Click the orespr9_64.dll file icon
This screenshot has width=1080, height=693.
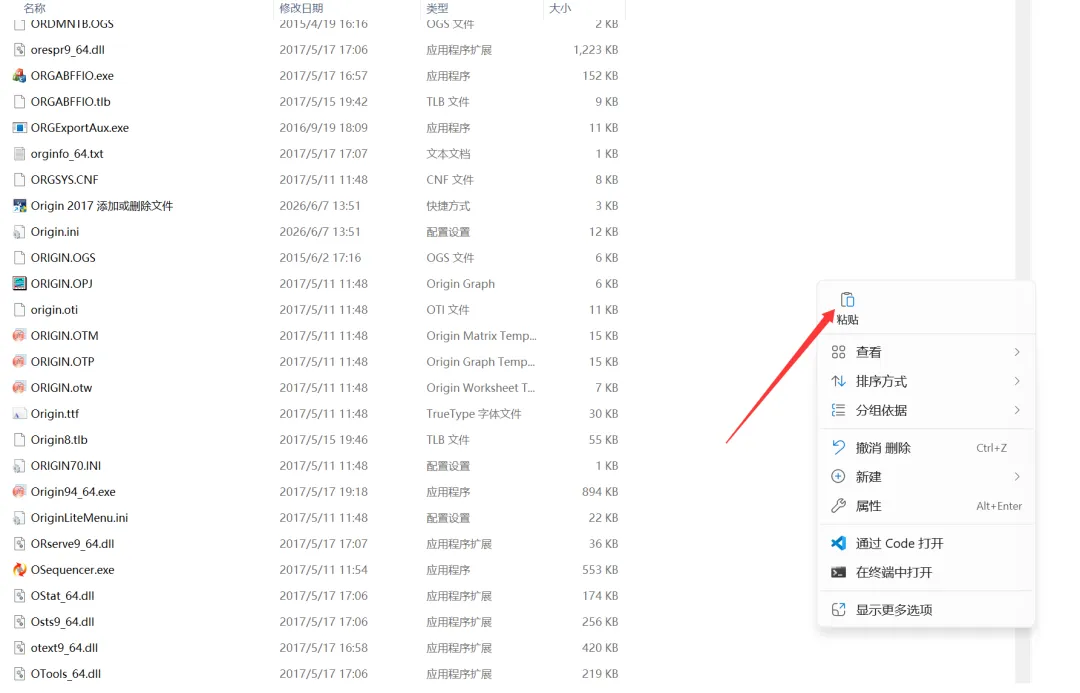coord(19,50)
